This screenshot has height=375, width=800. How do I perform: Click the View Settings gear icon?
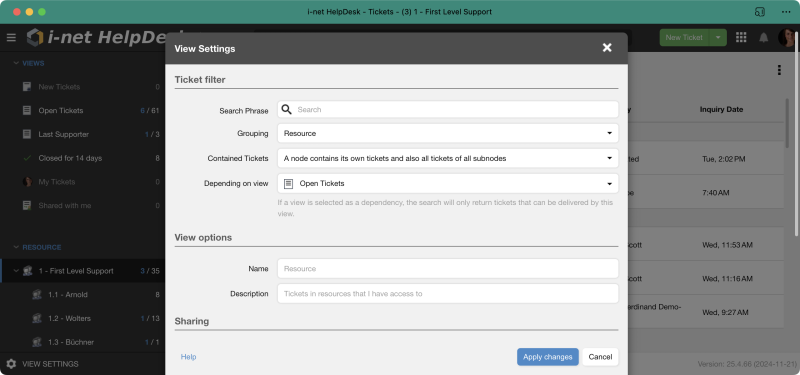(11, 364)
